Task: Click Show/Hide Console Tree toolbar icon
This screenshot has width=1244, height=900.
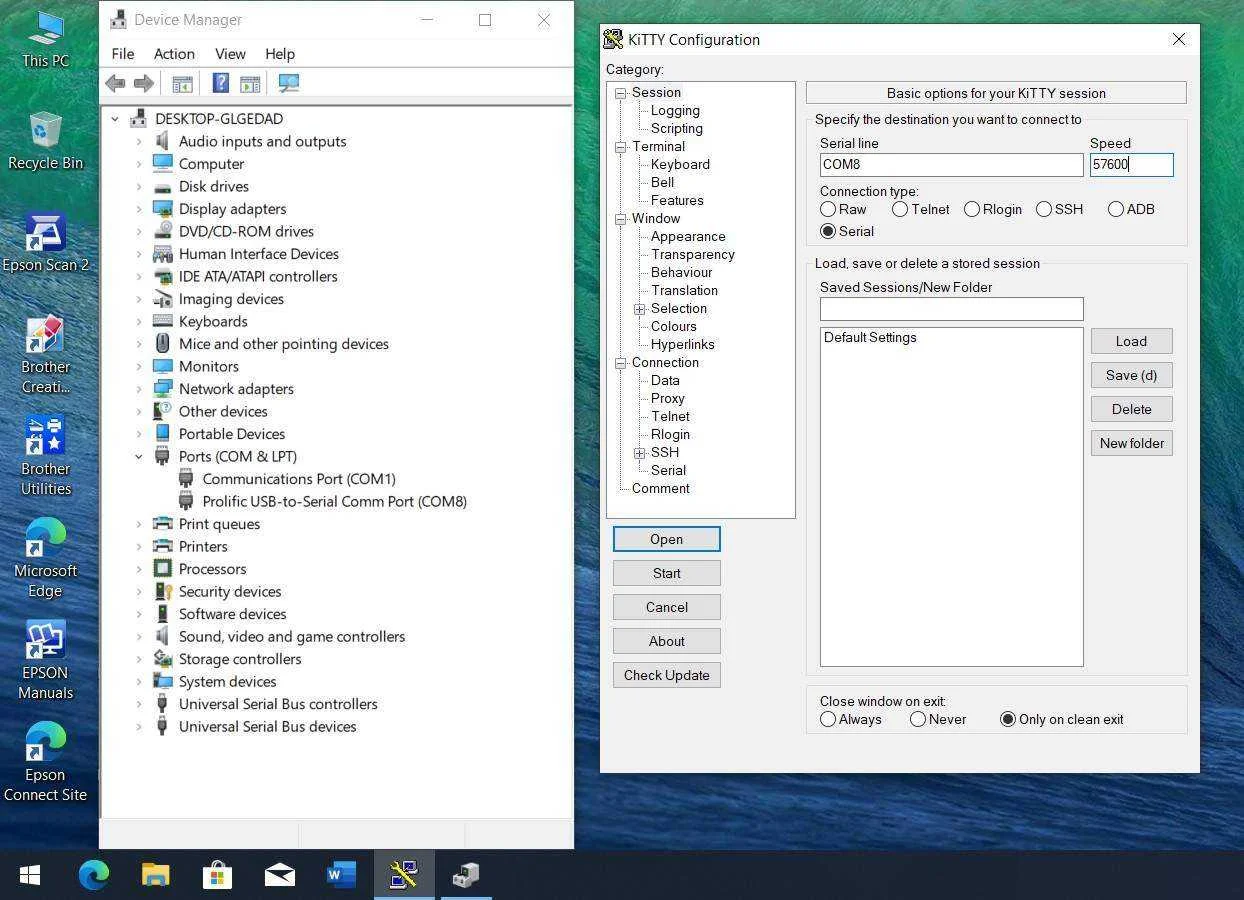Action: coord(182,84)
